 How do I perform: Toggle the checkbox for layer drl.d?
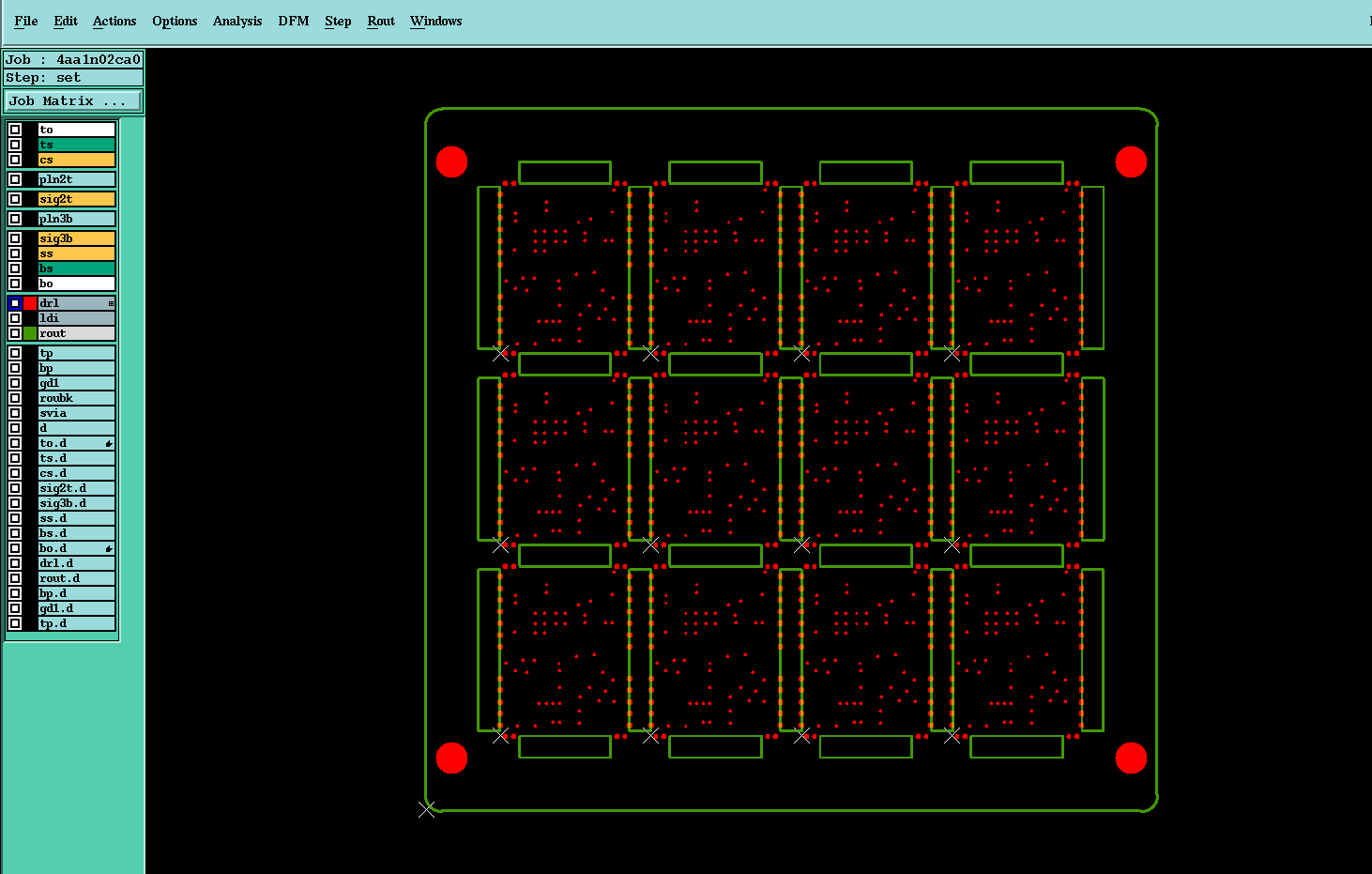click(15, 563)
